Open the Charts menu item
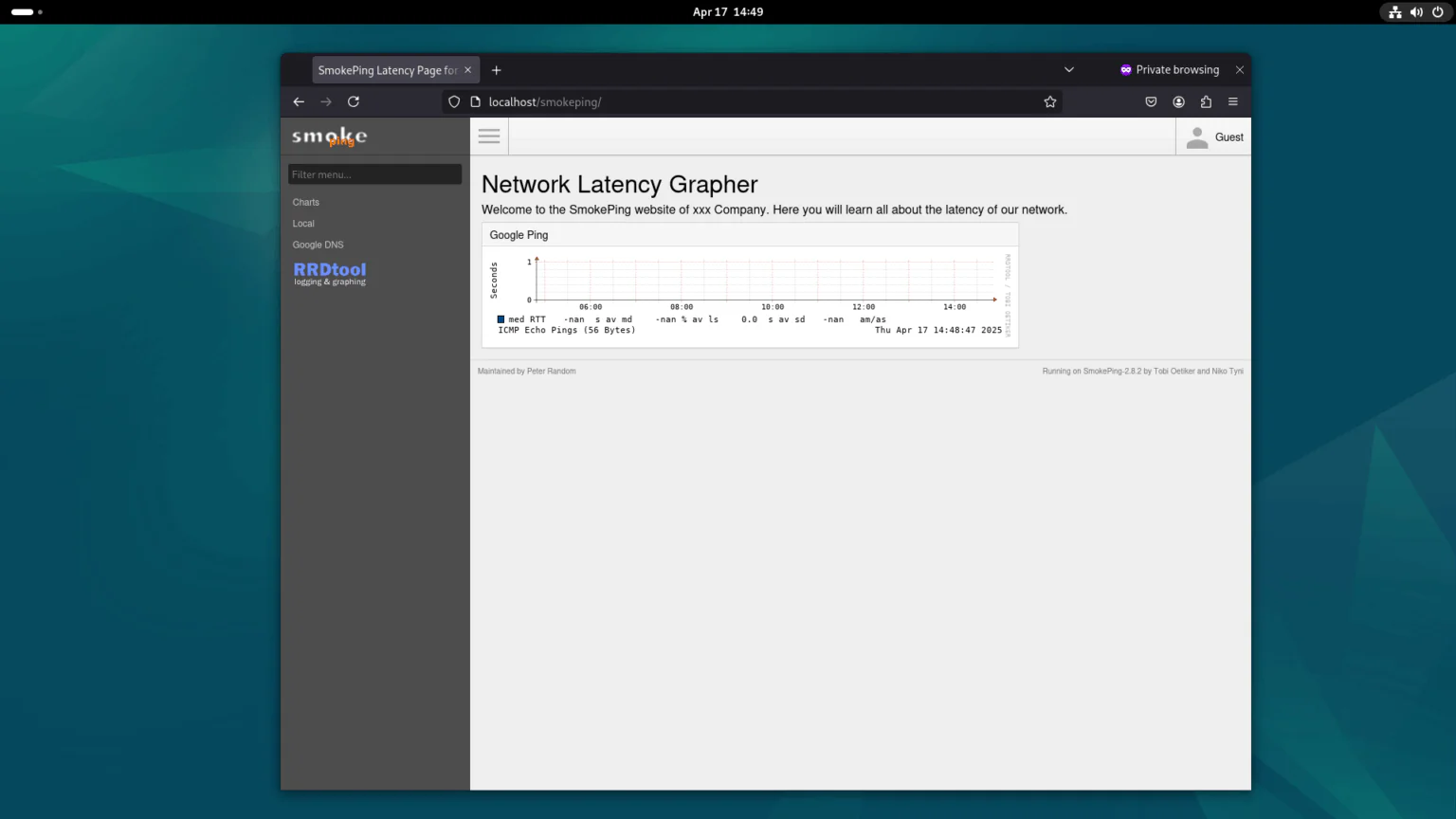This screenshot has width=1456, height=819. tap(306, 202)
